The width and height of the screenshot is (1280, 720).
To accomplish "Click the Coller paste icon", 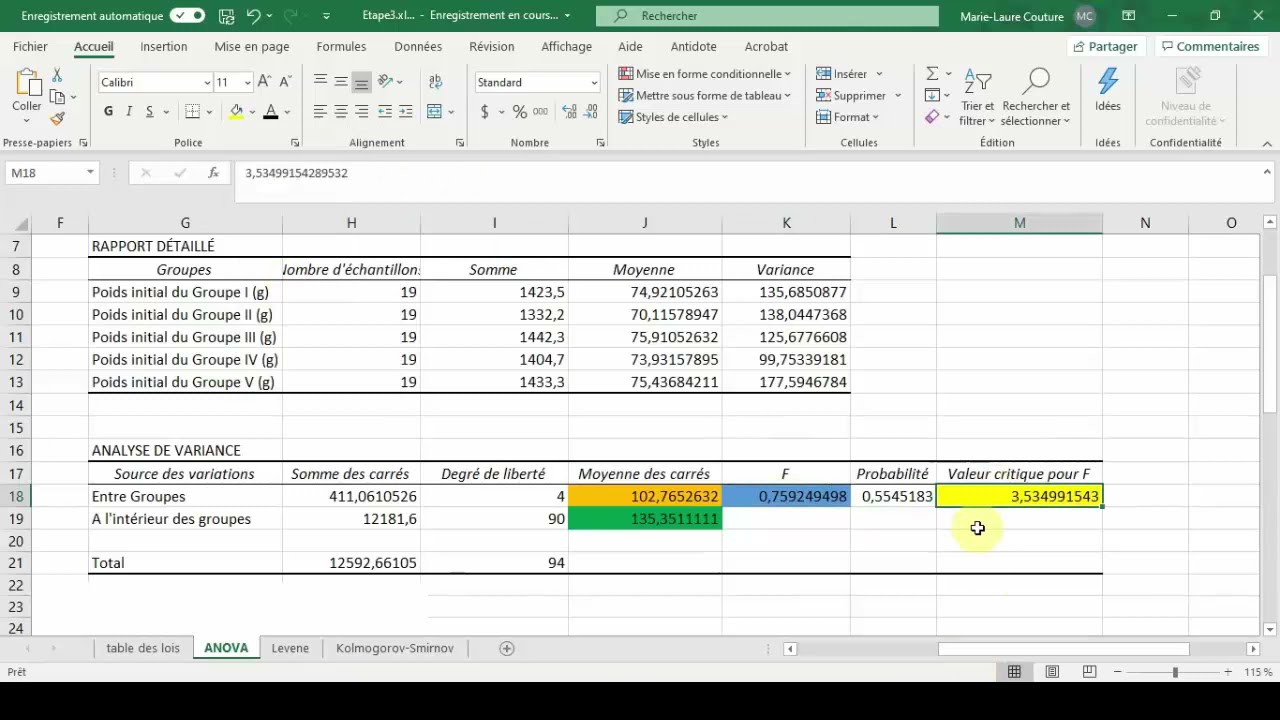I will click(x=27, y=83).
